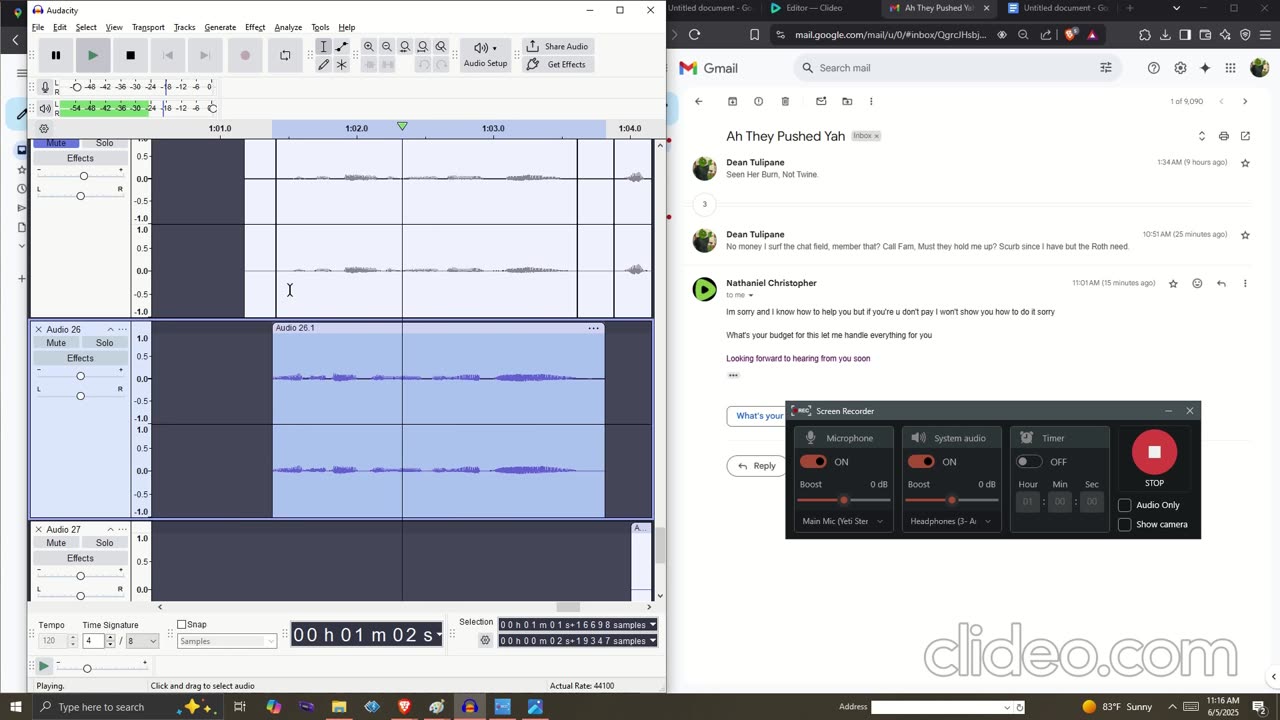This screenshot has width=1280, height=720.
Task: Open the Main Mic (Yeti) device dropdown
Action: click(x=843, y=521)
